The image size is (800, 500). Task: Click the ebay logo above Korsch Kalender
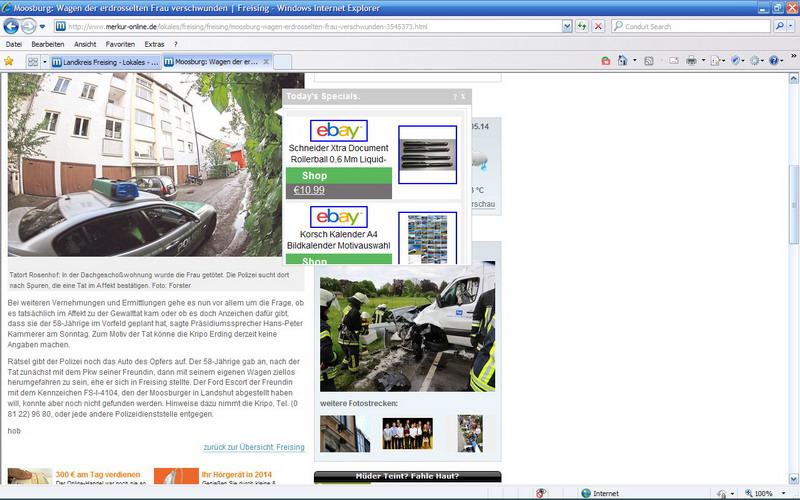[339, 217]
